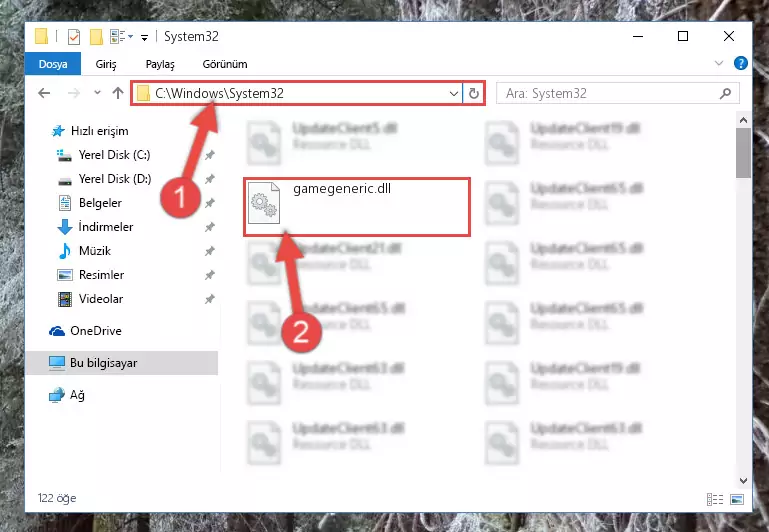Switch to large icons view in status bar

coord(737,499)
